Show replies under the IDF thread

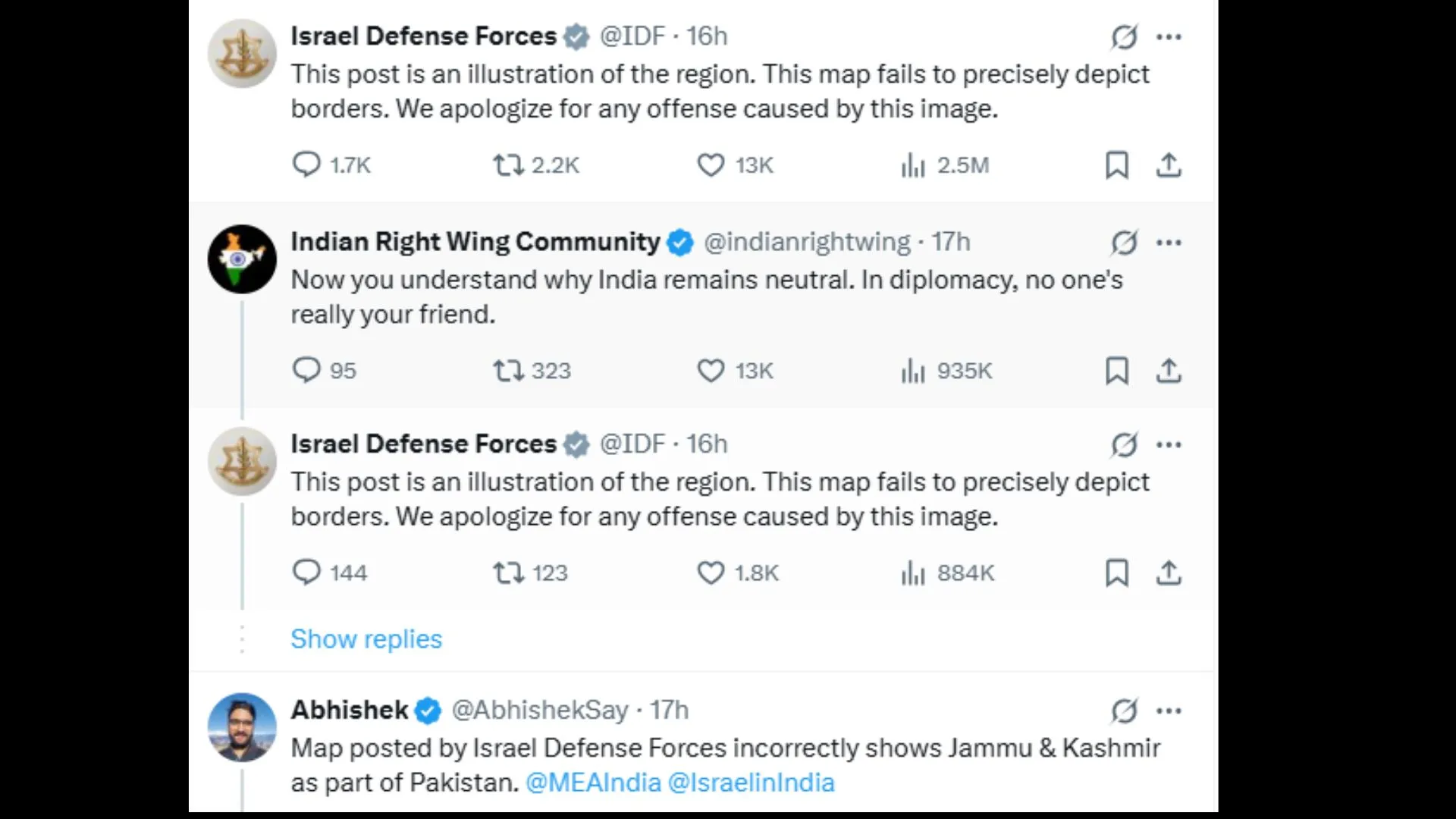[x=366, y=639]
